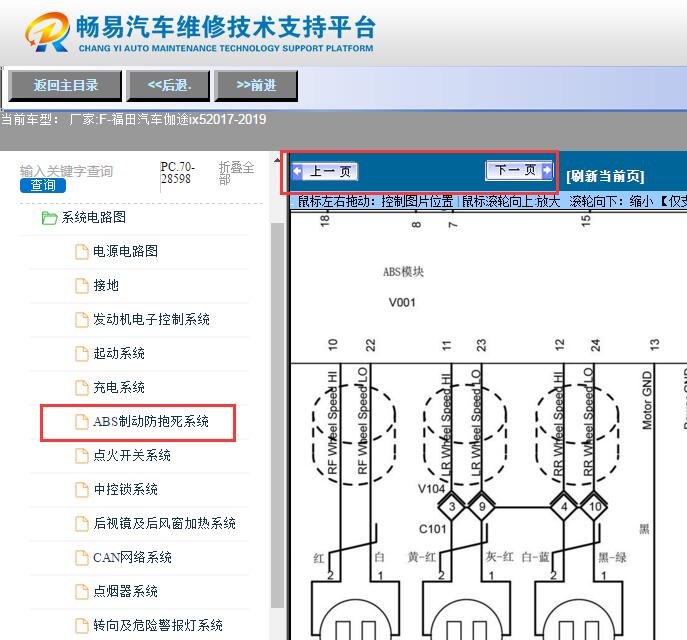
Task: Click the document icon beside 接地
Action: click(81, 286)
